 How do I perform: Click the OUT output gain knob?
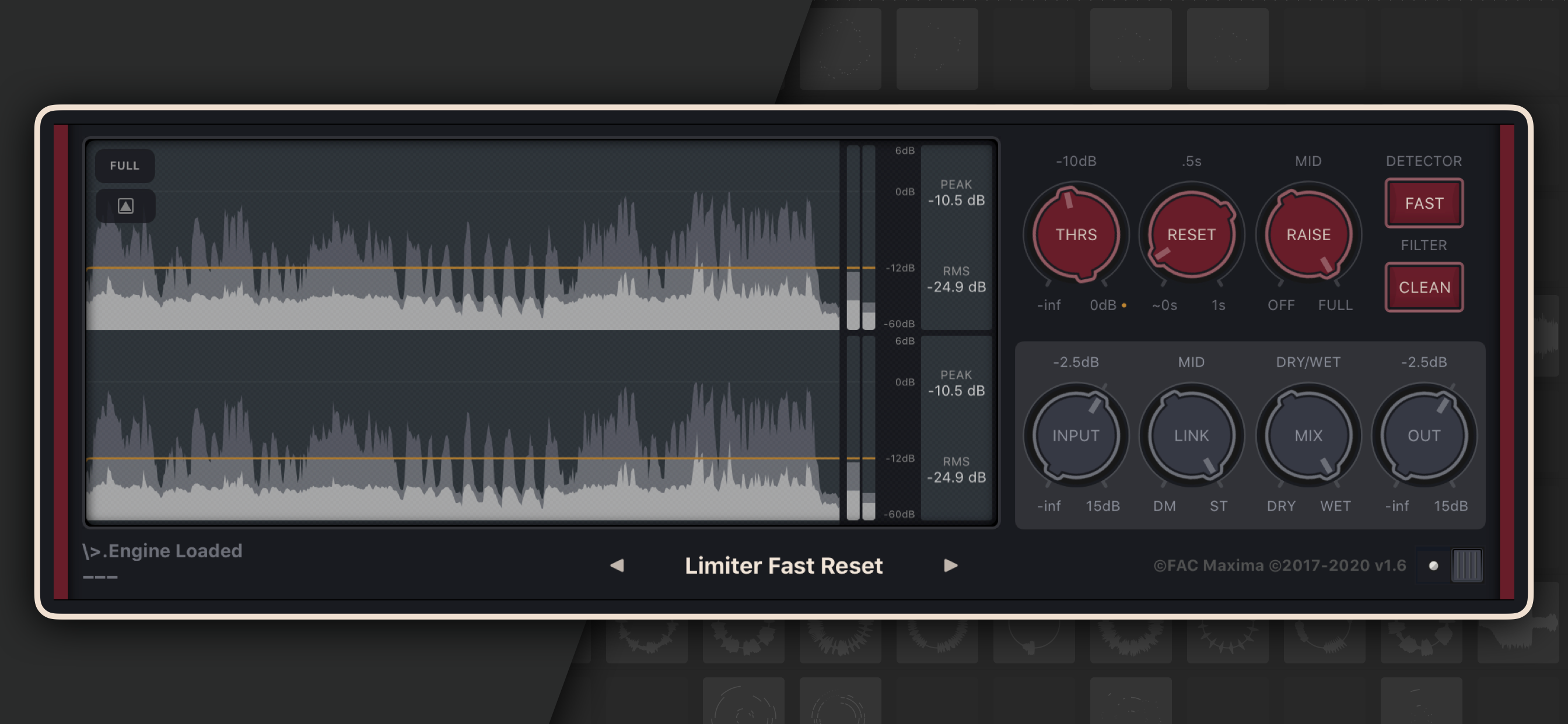click(1423, 435)
